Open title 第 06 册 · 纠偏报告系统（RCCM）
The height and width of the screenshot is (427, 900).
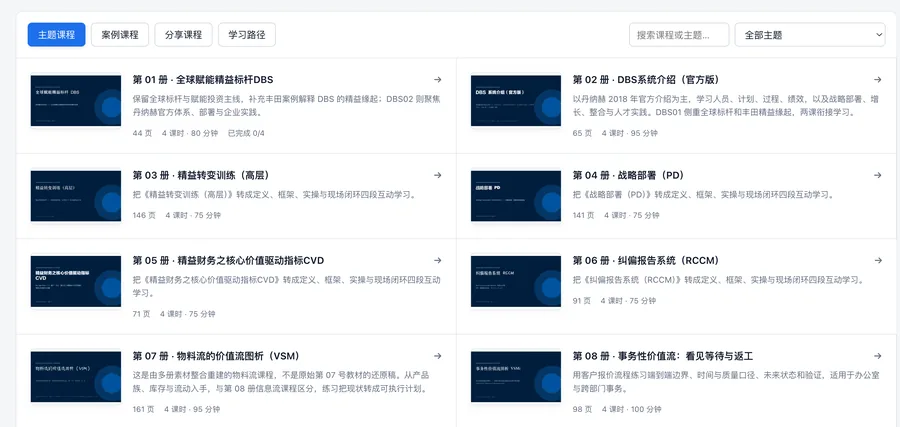coord(646,261)
